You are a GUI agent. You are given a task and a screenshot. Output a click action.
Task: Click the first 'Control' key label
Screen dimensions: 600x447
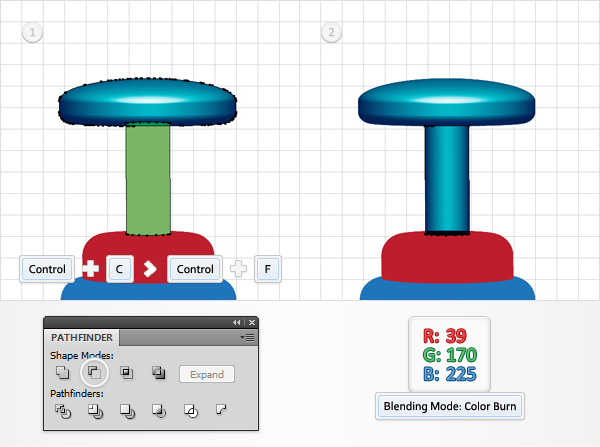[47, 269]
